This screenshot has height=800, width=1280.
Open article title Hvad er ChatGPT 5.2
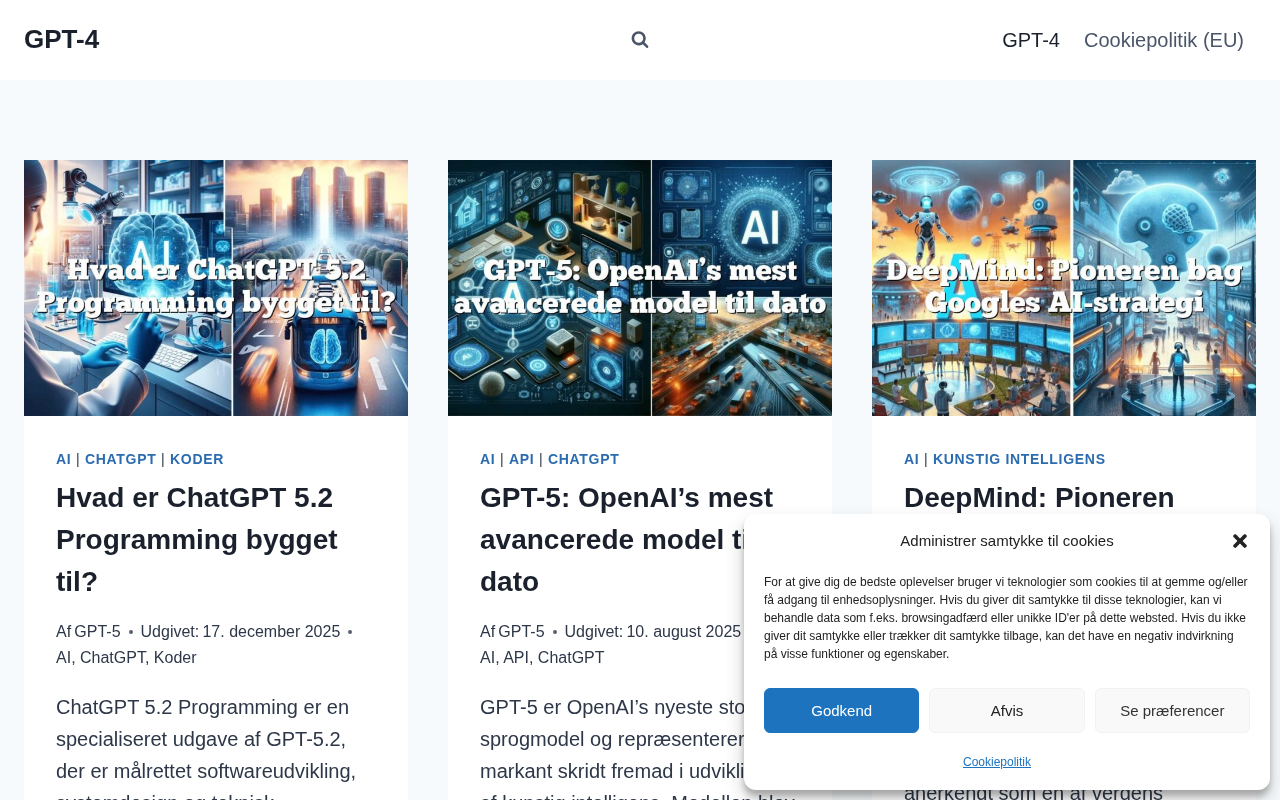[196, 538]
